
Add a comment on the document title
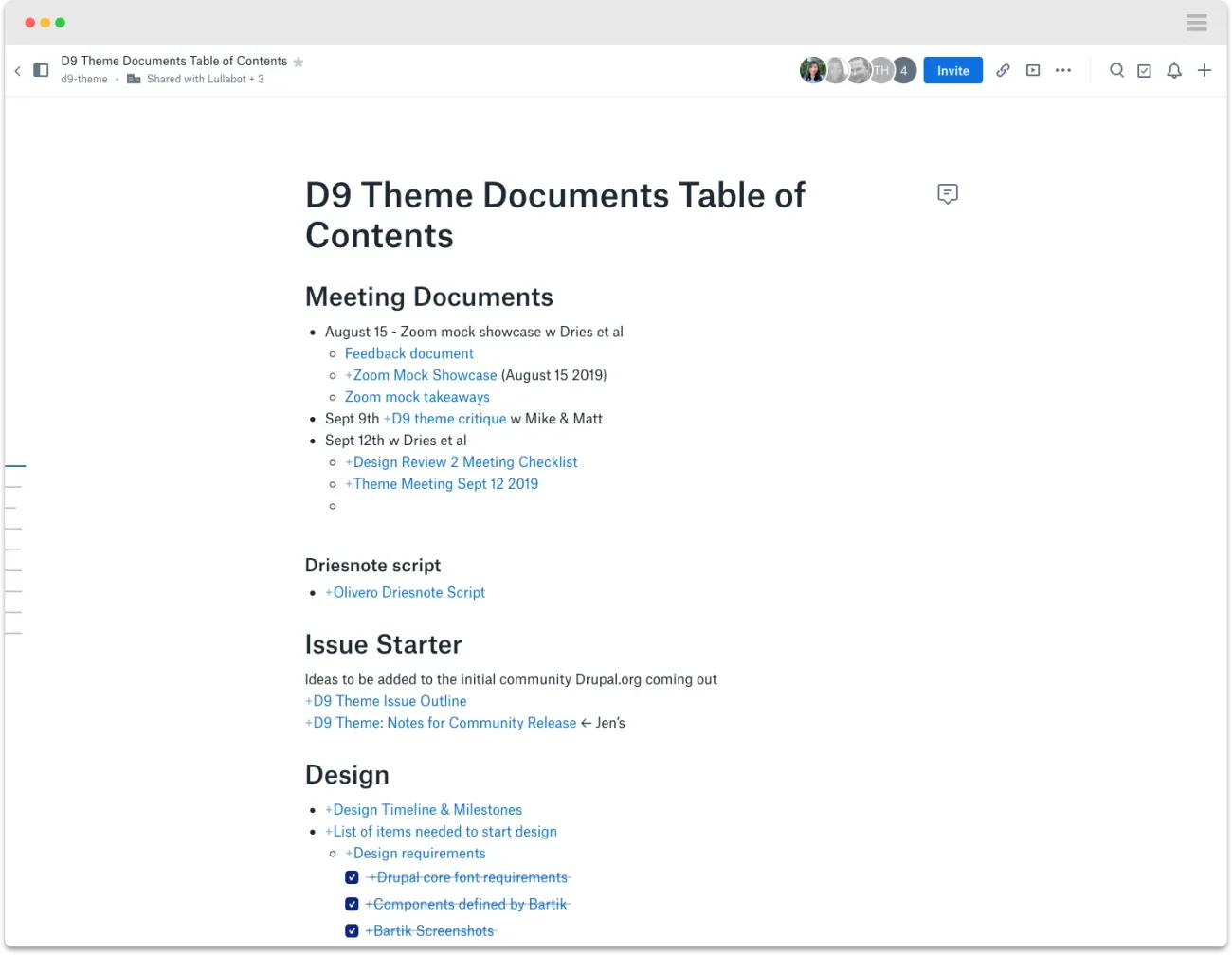pos(948,193)
